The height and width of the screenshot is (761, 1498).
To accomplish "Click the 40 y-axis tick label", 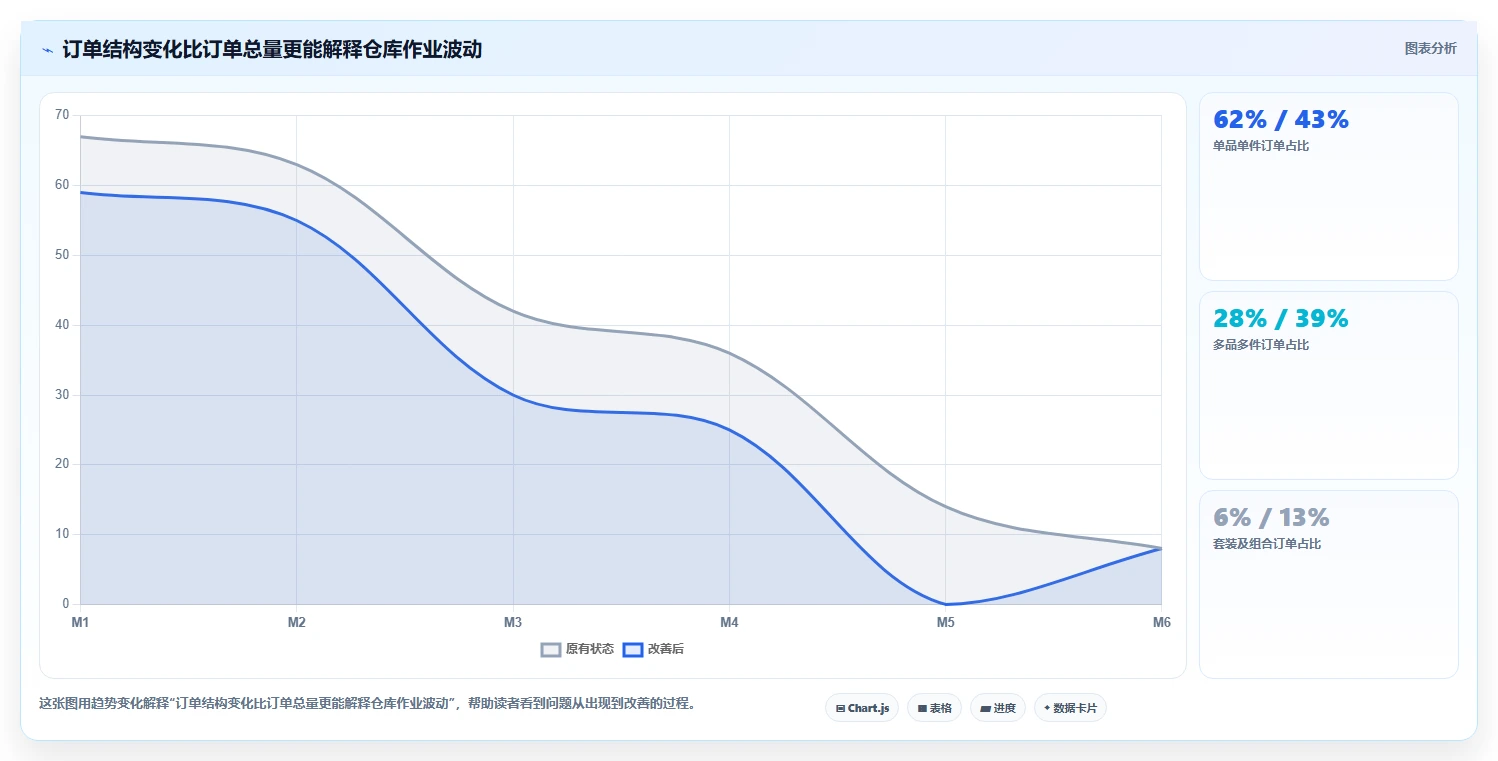I will pos(62,325).
